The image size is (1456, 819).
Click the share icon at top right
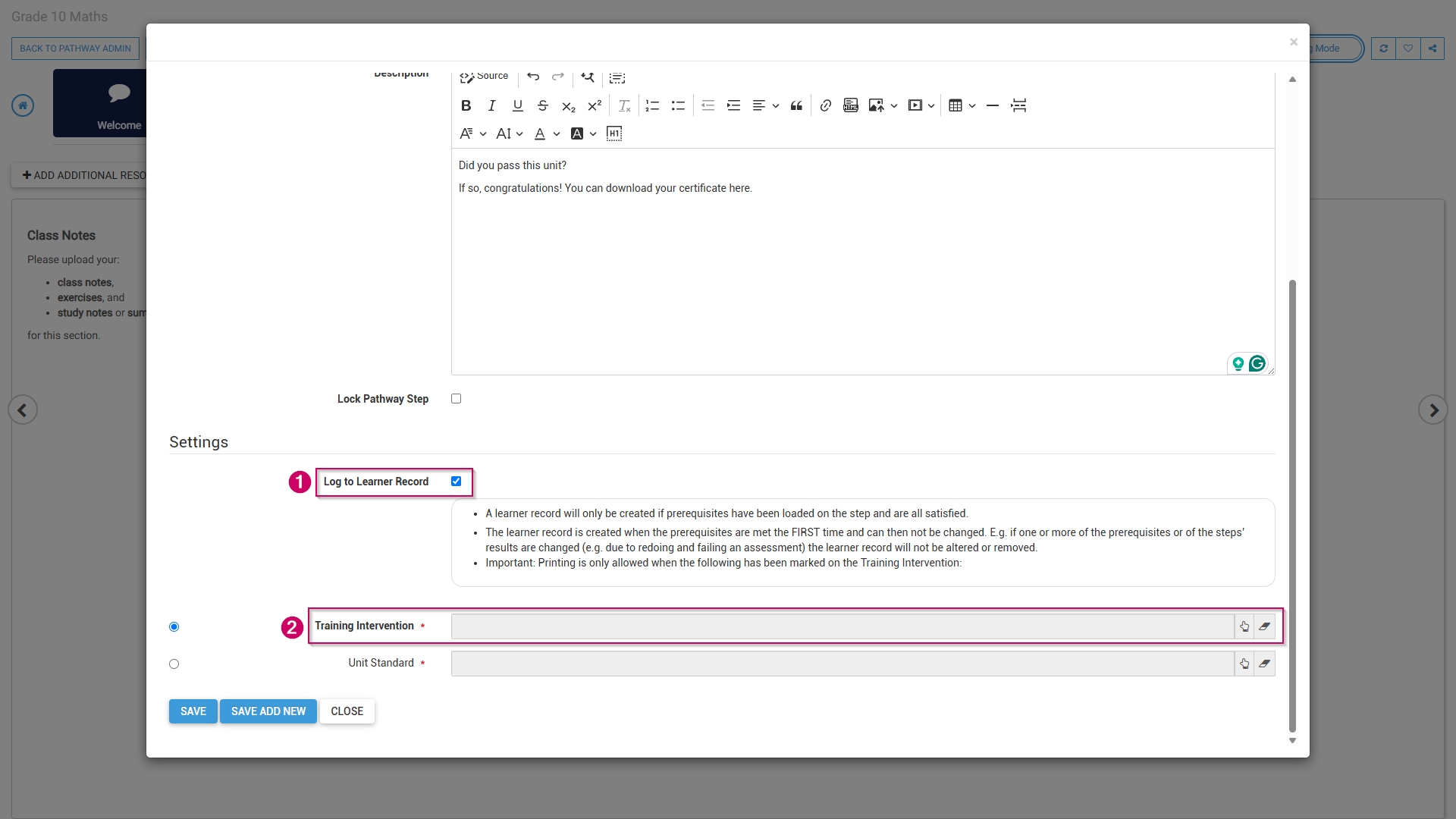pos(1432,49)
